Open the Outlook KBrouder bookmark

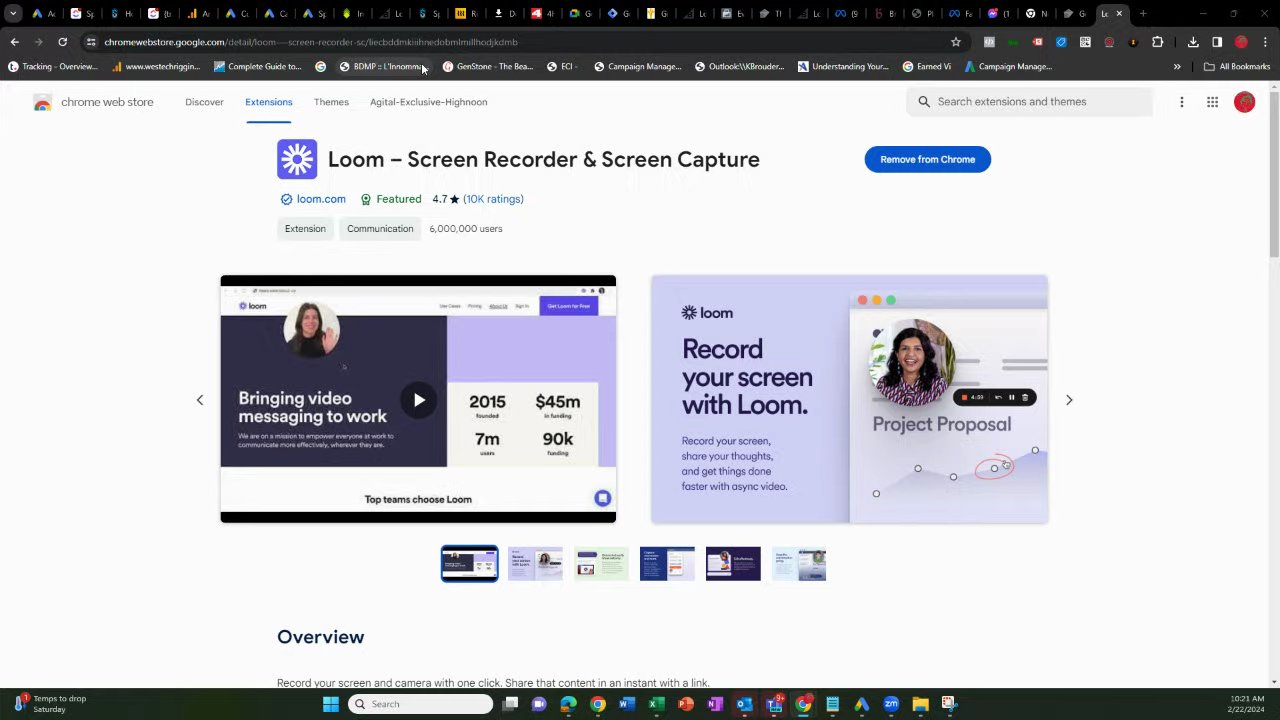738,67
